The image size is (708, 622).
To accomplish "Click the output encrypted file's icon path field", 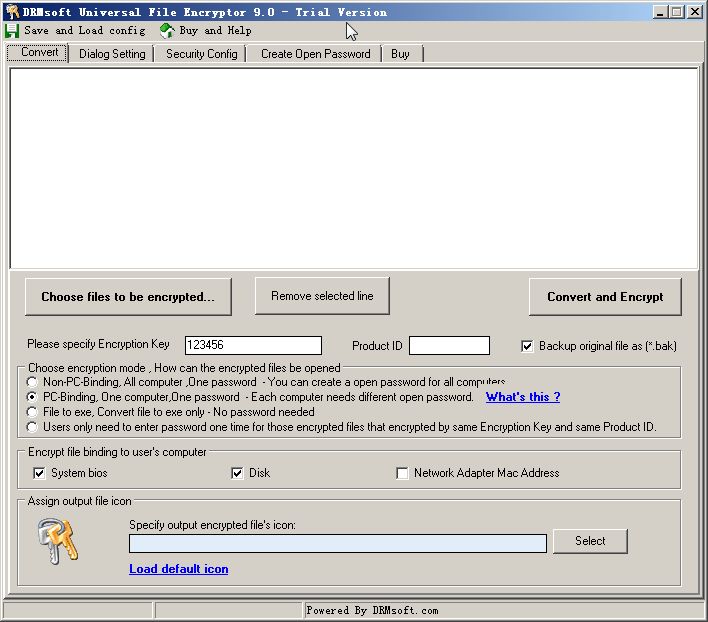I will click(x=338, y=543).
